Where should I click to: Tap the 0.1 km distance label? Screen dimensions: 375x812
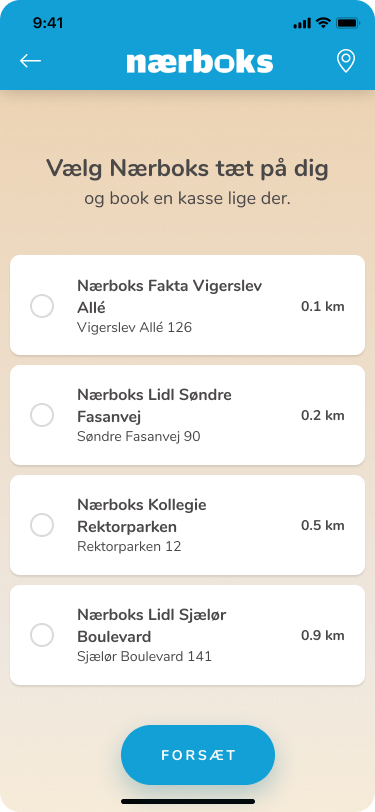(x=323, y=306)
